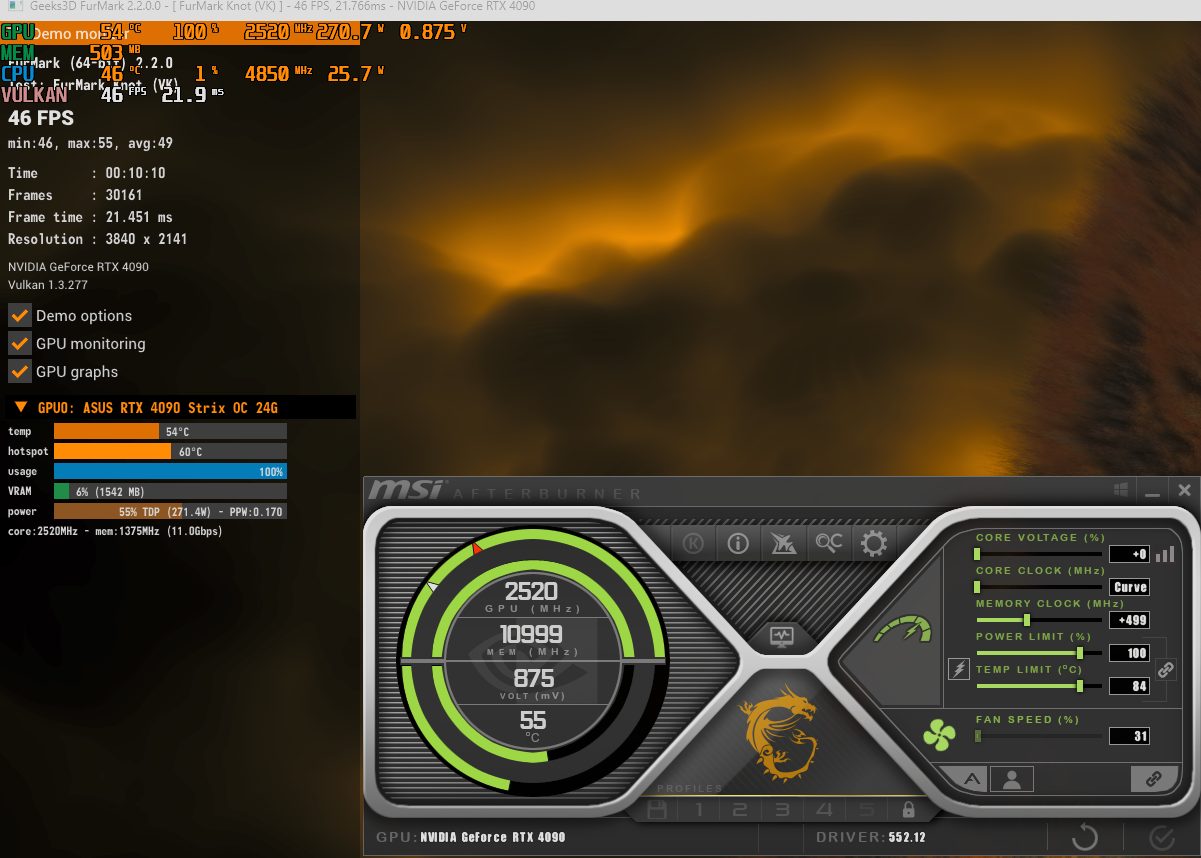The height and width of the screenshot is (858, 1201).
Task: Reset Afterburner settings to default
Action: (1085, 837)
